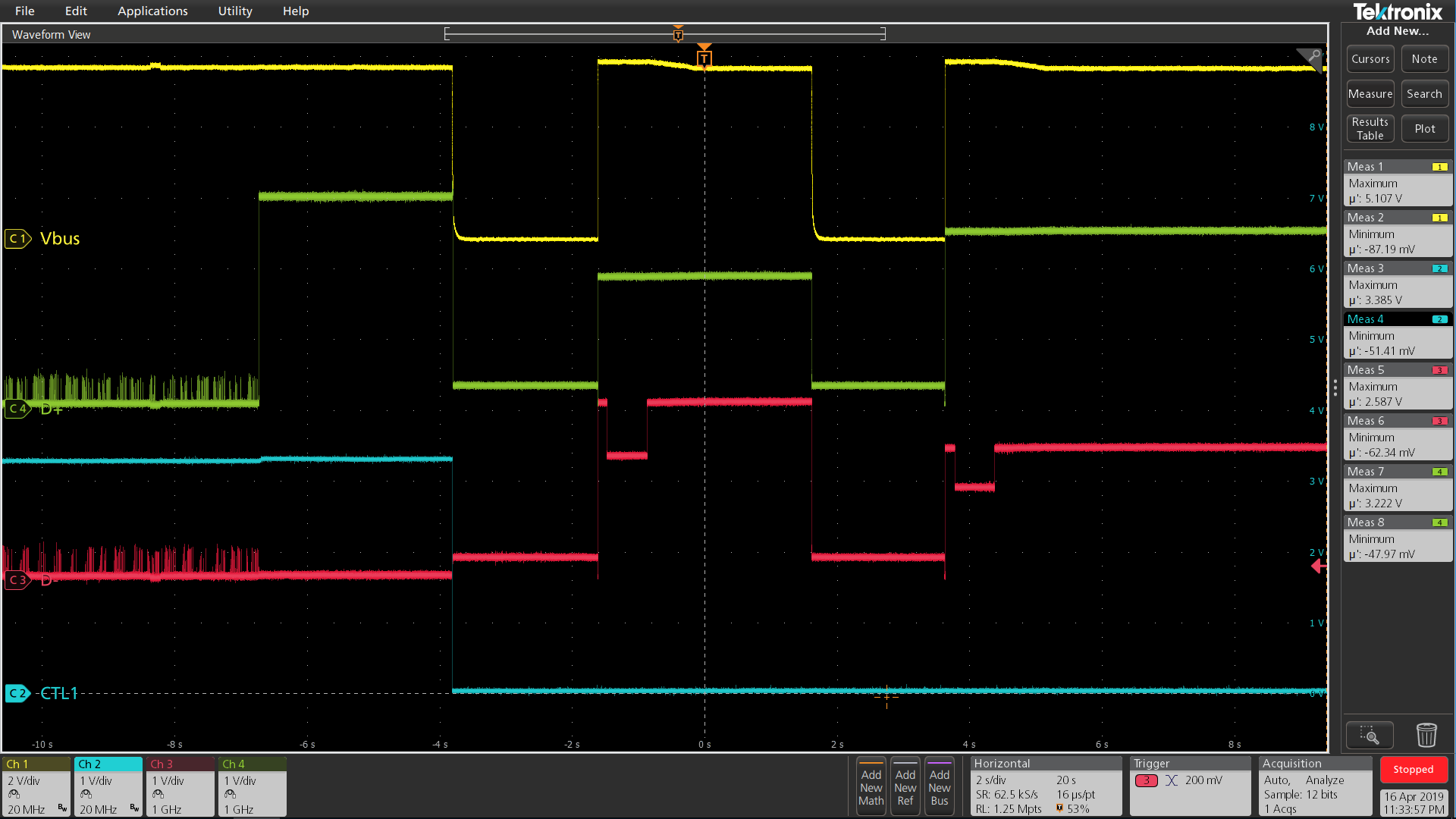Toggle the Ch 1 channel badge
This screenshot has height=819, width=1456.
click(x=36, y=786)
